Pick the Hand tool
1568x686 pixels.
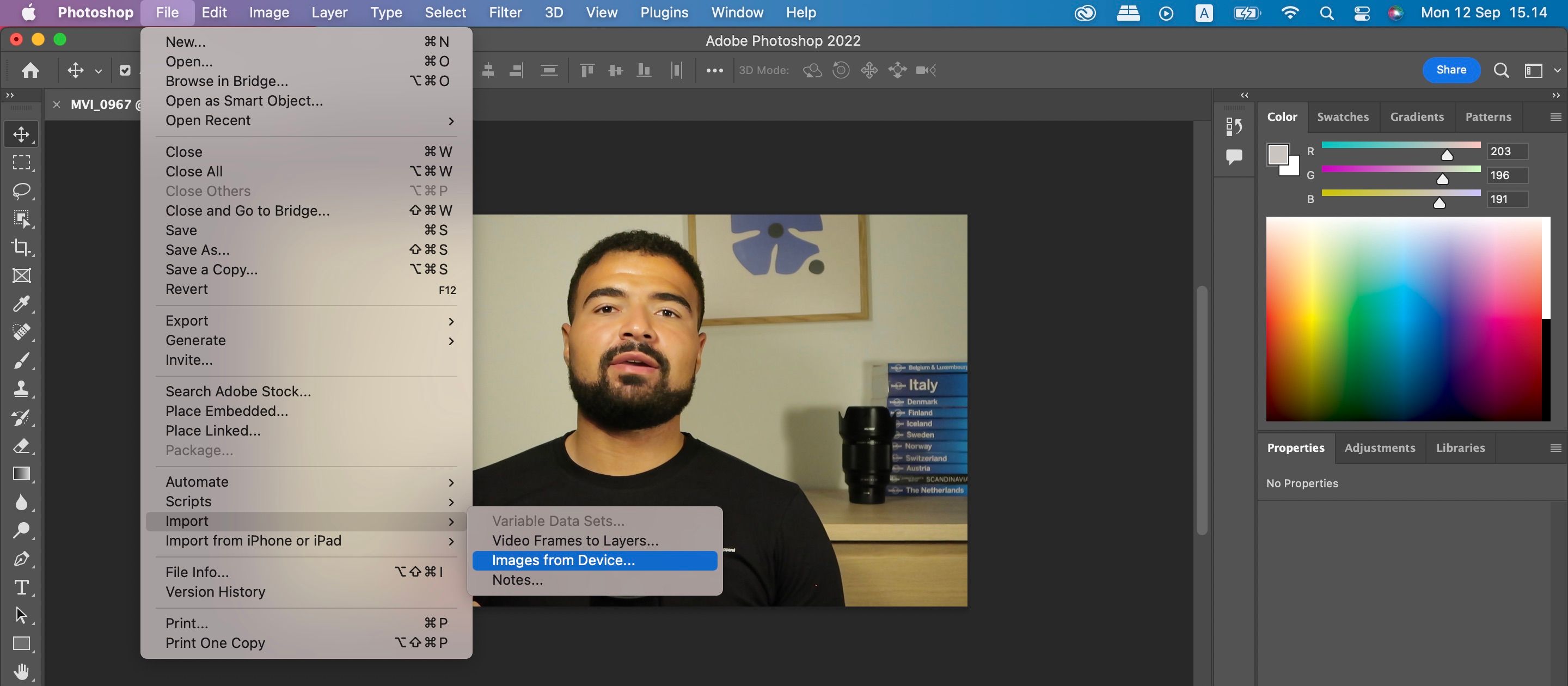21,671
